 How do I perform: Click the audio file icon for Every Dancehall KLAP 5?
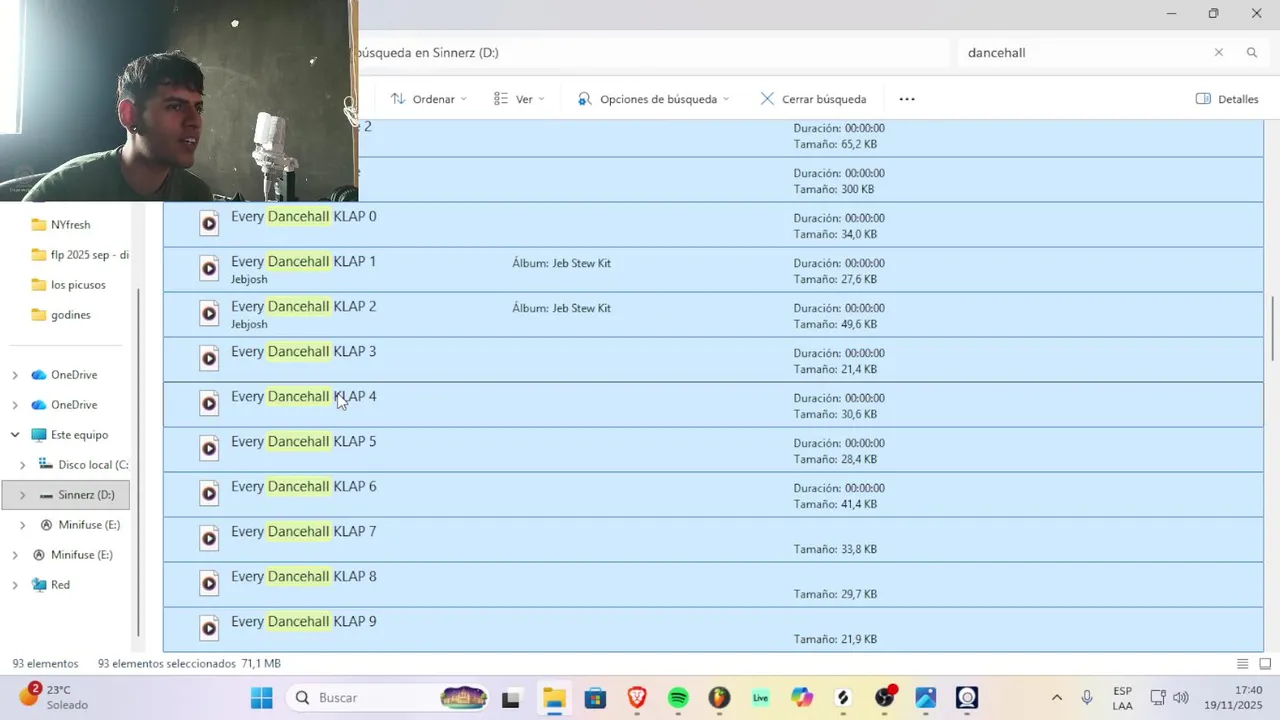point(209,448)
